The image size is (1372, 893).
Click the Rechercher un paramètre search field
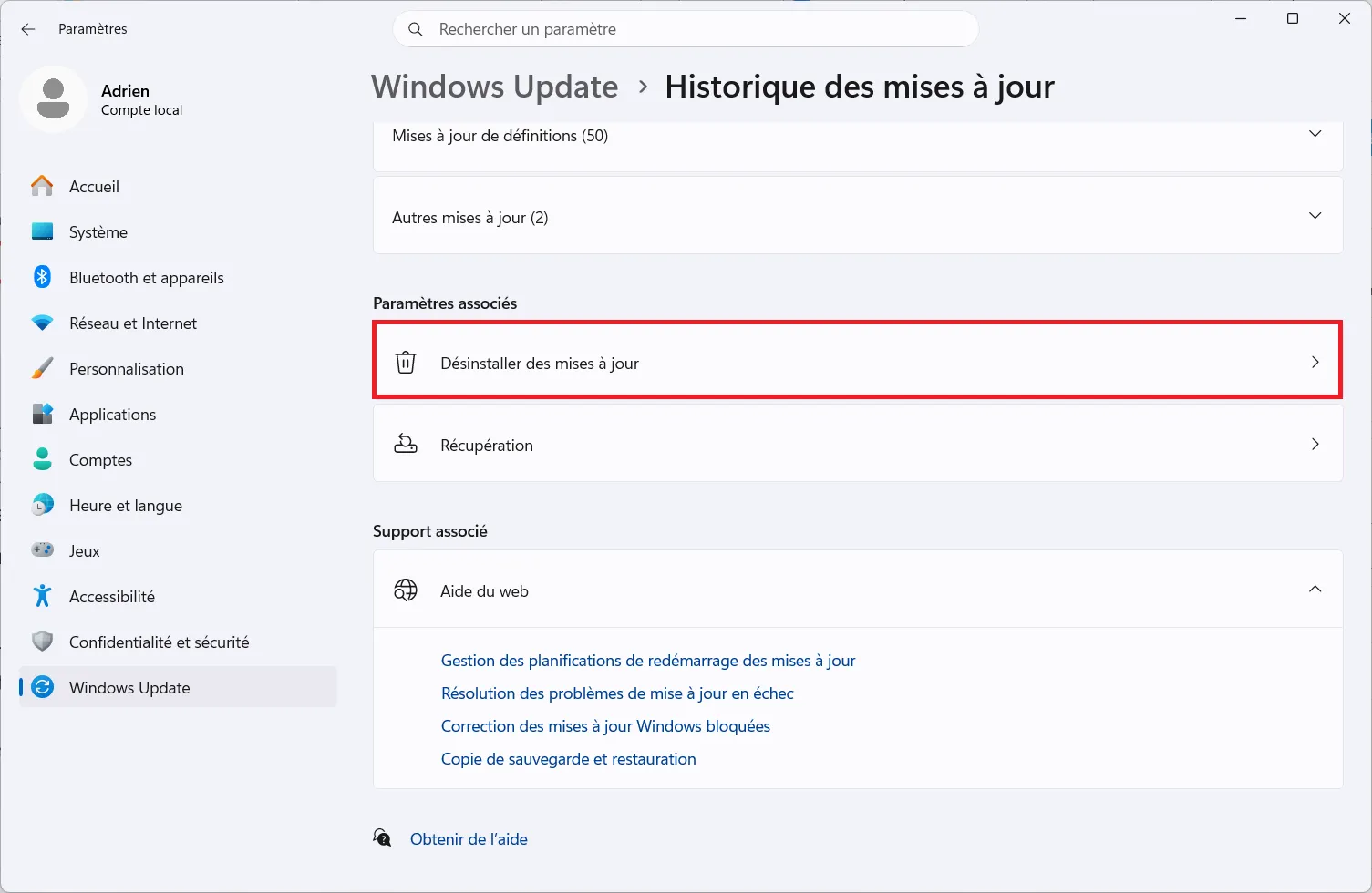point(686,28)
